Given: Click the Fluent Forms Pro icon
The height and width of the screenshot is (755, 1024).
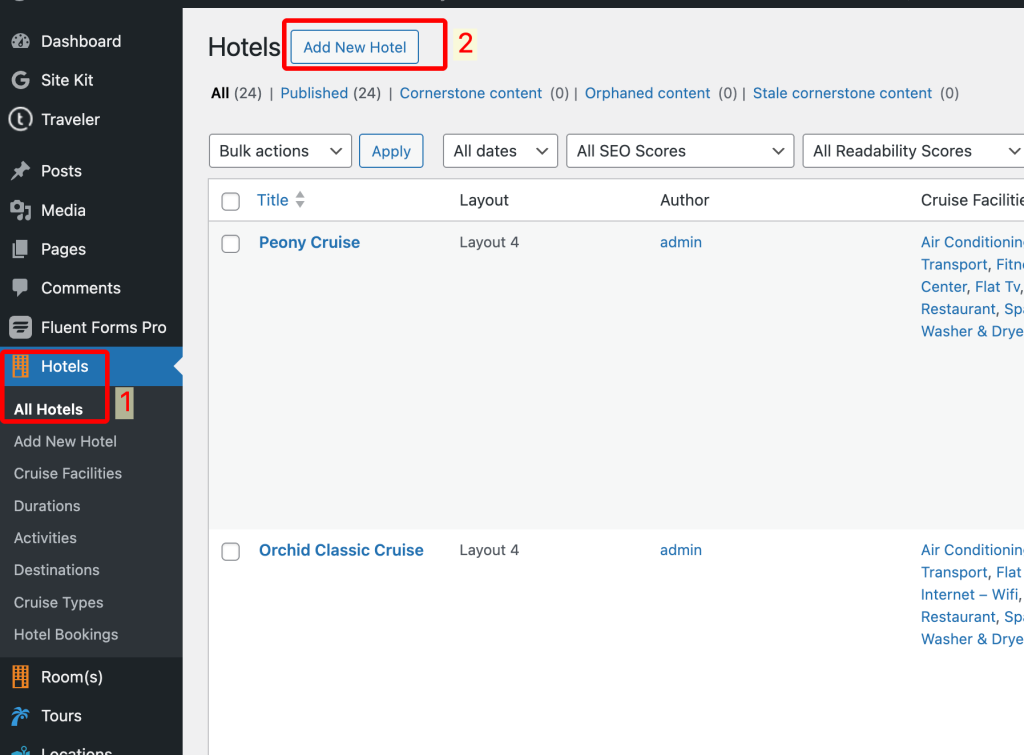Looking at the screenshot, I should coord(20,327).
